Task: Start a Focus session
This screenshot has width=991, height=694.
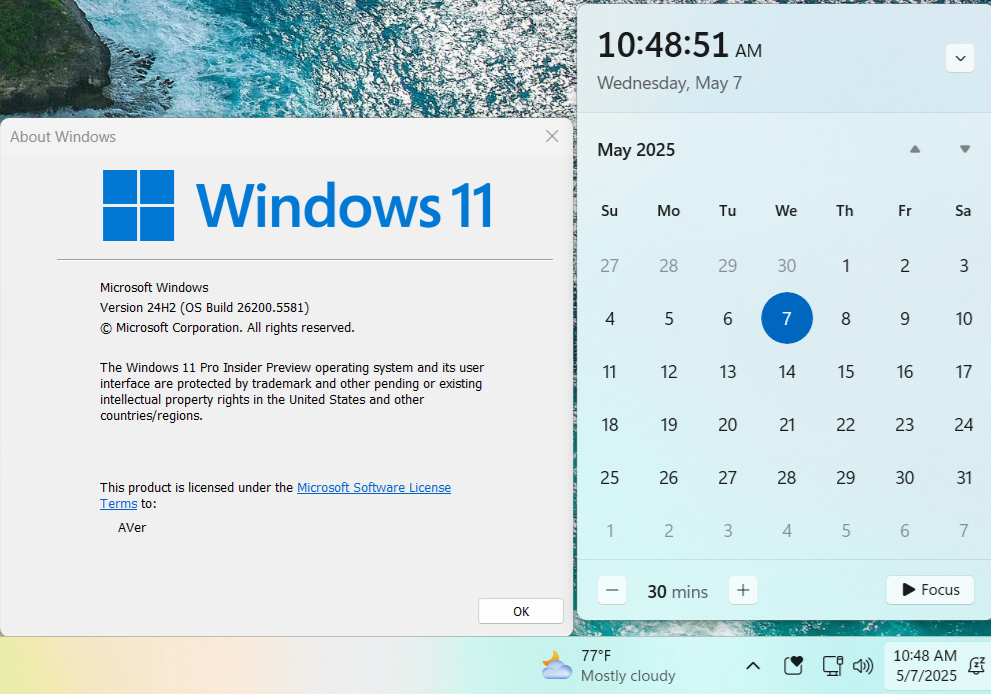Action: (x=930, y=590)
